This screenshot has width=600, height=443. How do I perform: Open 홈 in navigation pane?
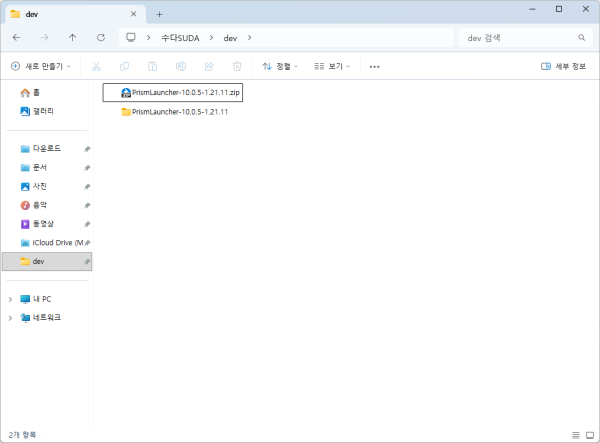click(30, 93)
